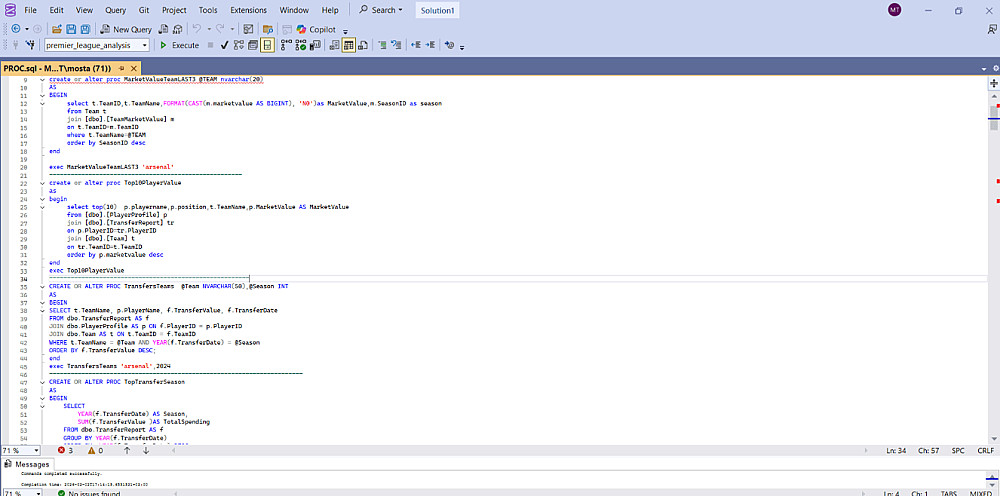Viewport: 1000px width, 496px height.
Task: Save the current PROC.sql file
Action: (71, 29)
